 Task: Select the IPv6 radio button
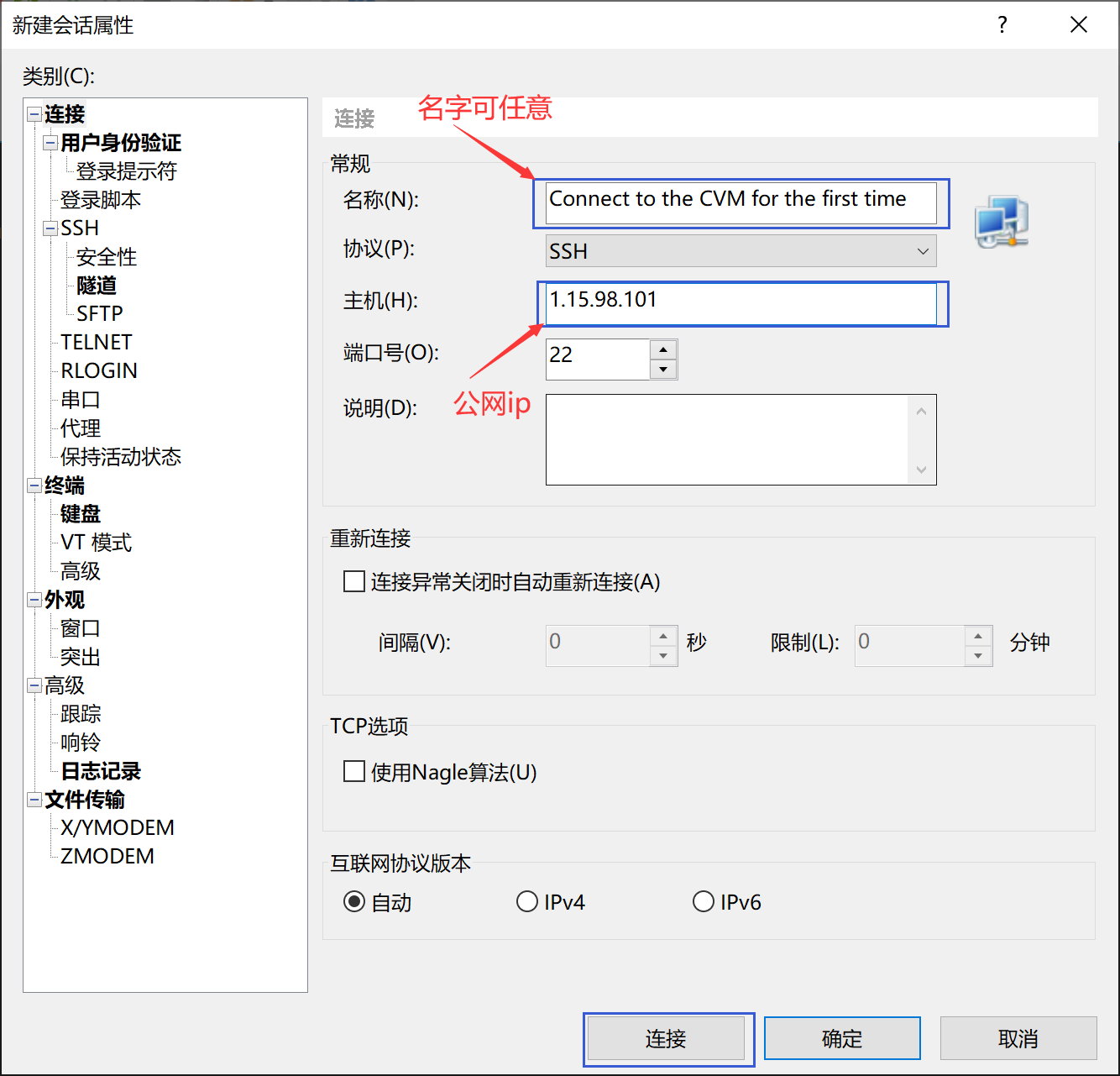click(x=704, y=902)
